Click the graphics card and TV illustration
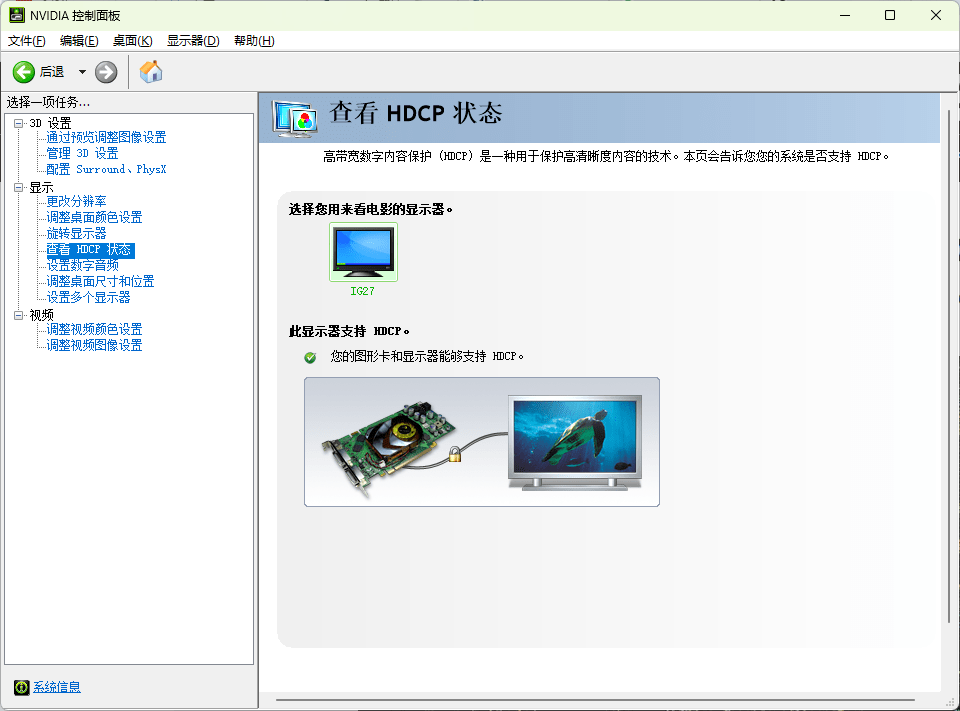 (x=482, y=442)
